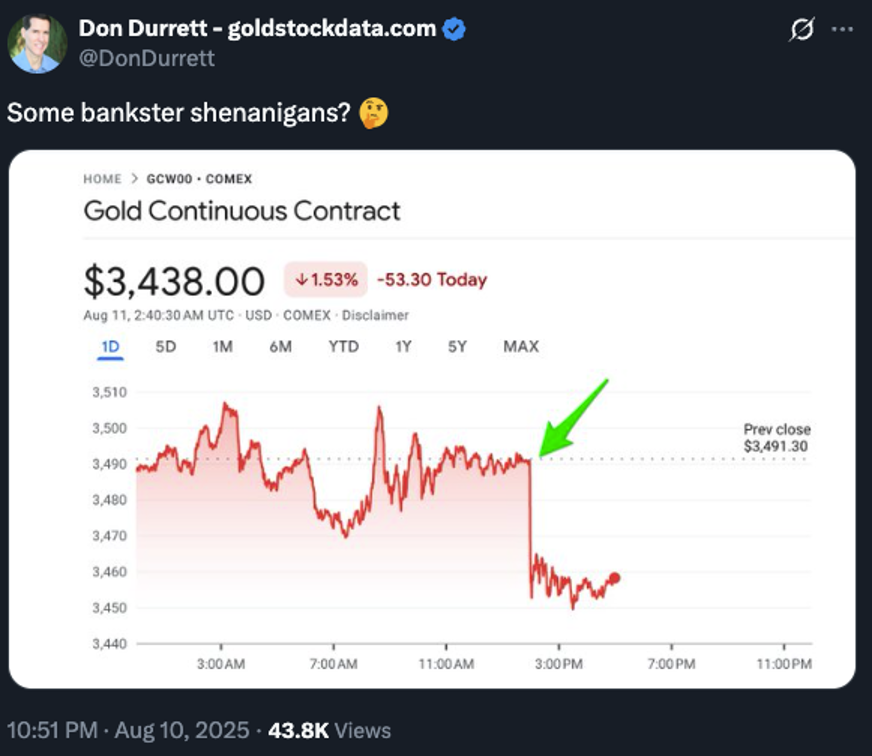The width and height of the screenshot is (872, 756).
Task: Switch to the 5D chart range
Action: (166, 347)
